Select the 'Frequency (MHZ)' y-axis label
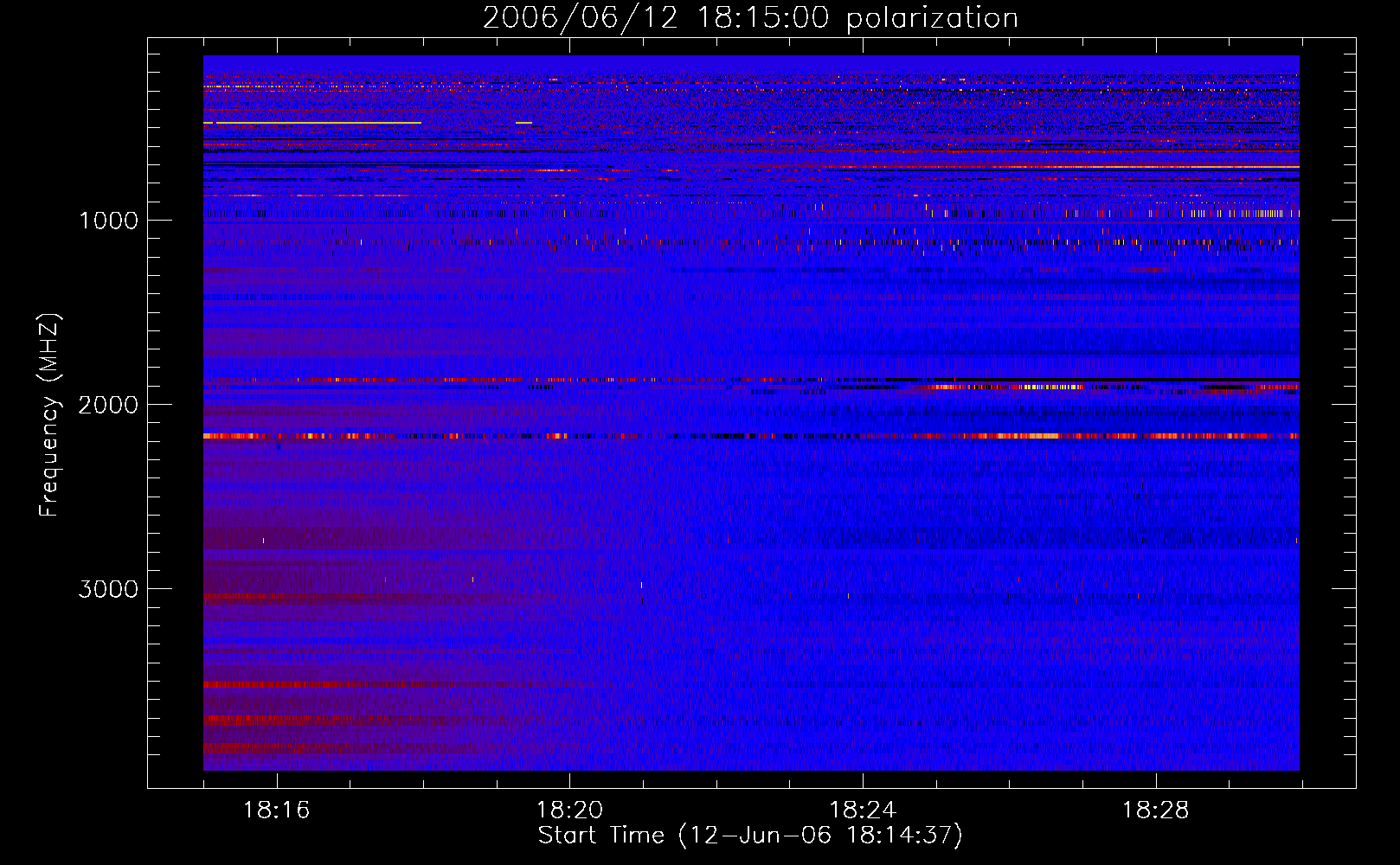The width and height of the screenshot is (1400, 865). point(49,416)
